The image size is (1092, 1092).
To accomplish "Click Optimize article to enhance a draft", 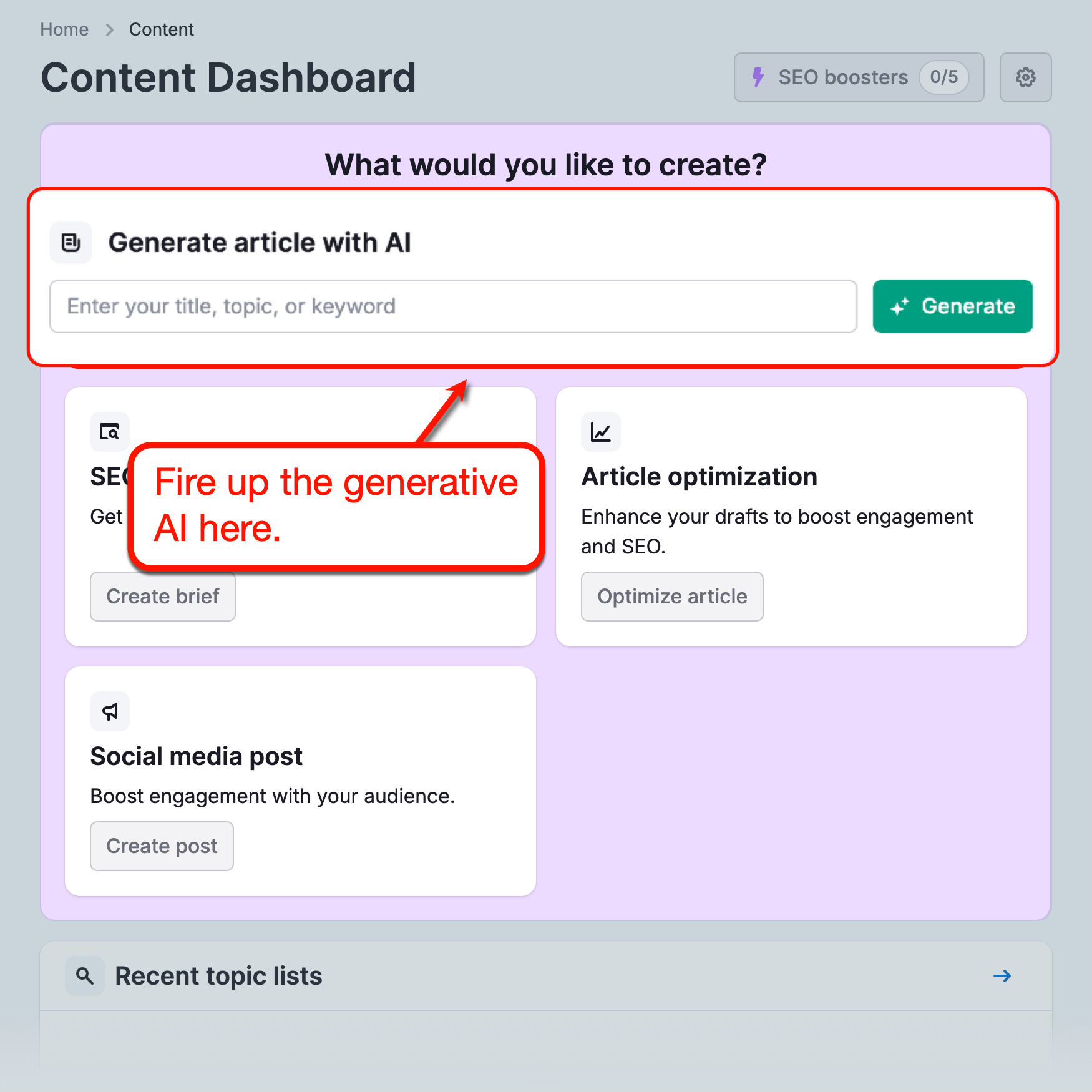I will point(671,596).
